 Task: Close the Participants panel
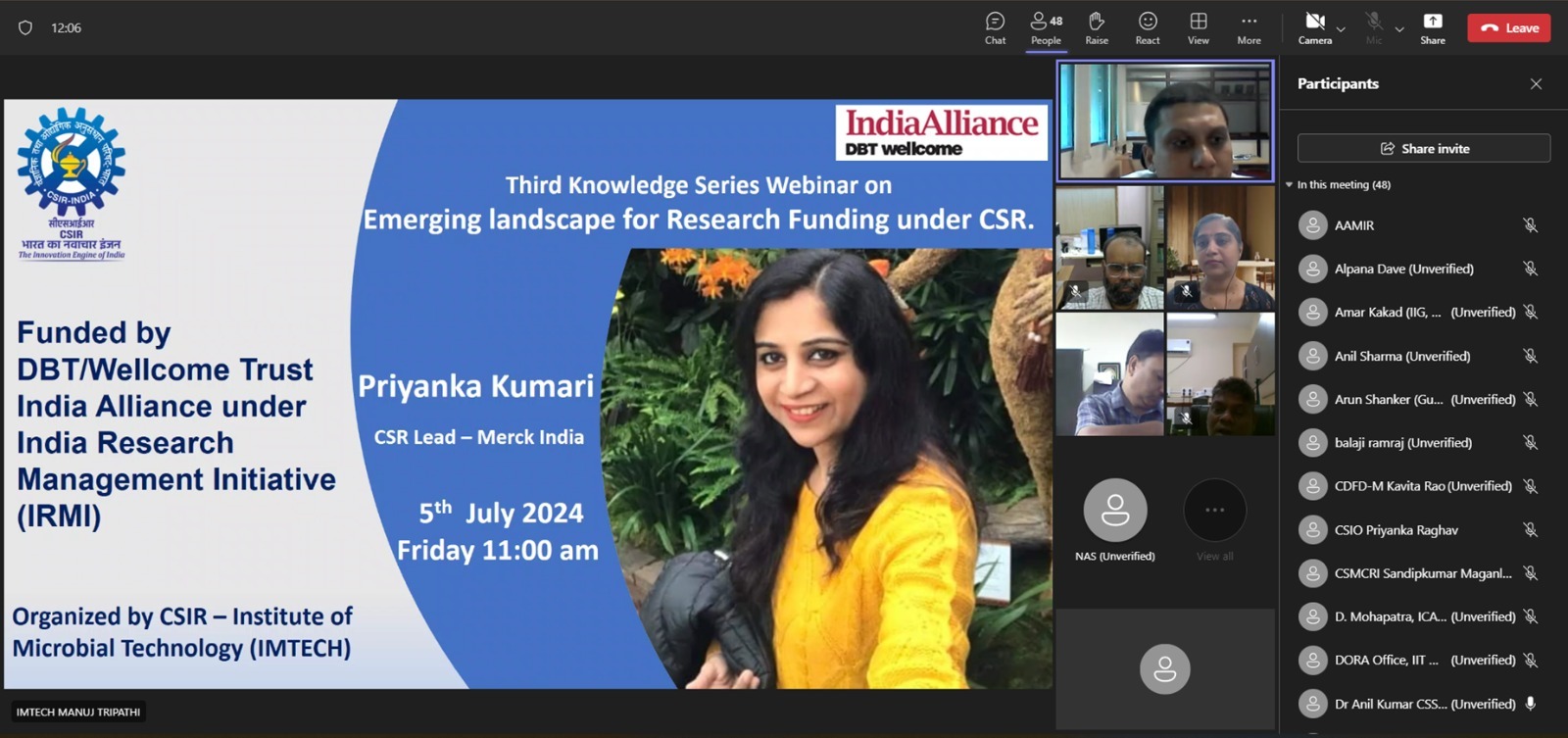(x=1536, y=84)
